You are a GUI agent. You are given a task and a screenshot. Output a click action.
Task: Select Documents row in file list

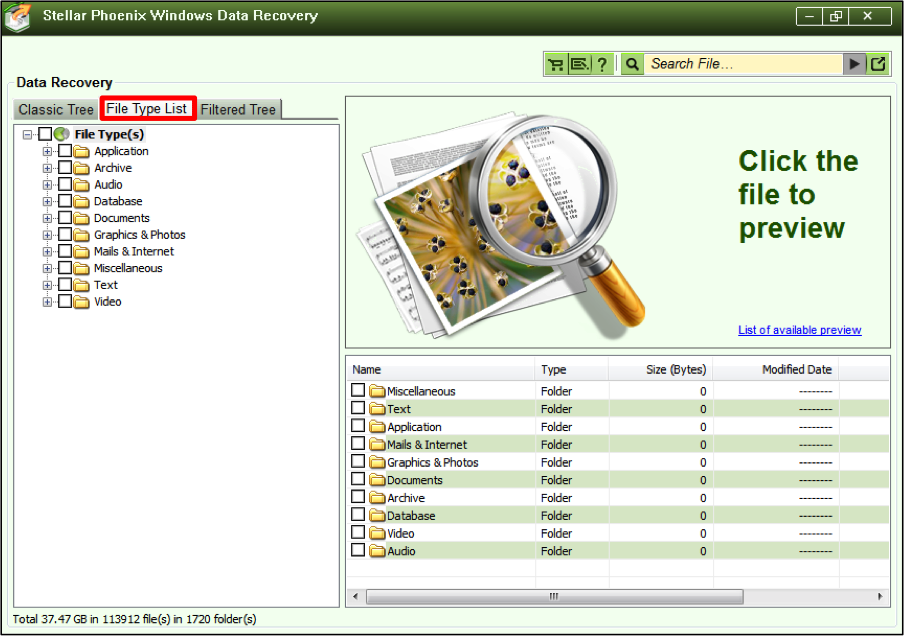(x=617, y=480)
